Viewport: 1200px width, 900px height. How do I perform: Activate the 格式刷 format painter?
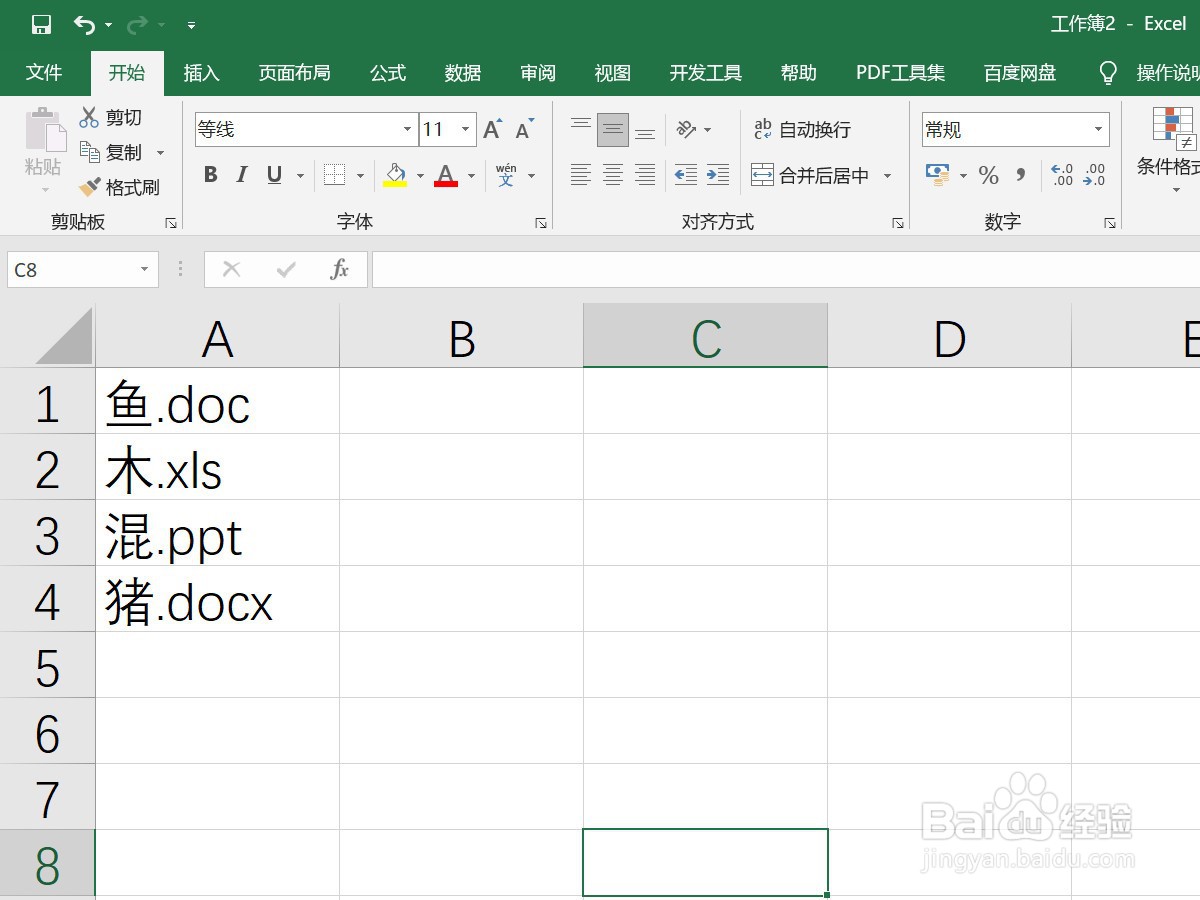(120, 187)
